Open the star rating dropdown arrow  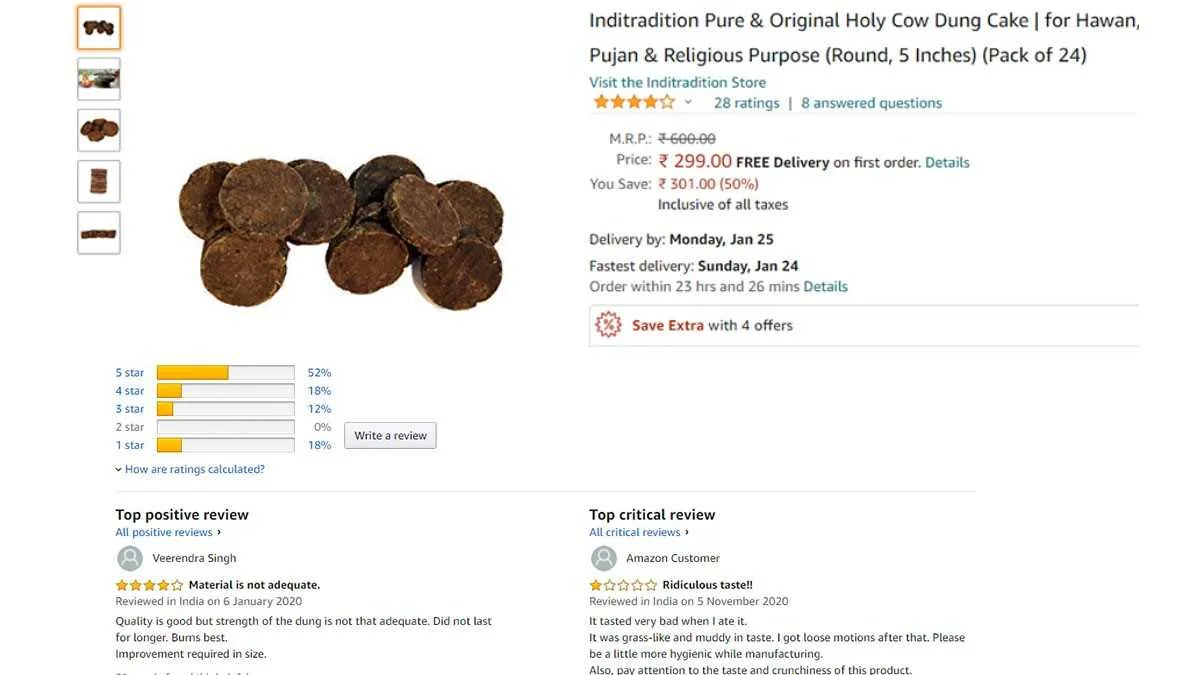coord(688,103)
